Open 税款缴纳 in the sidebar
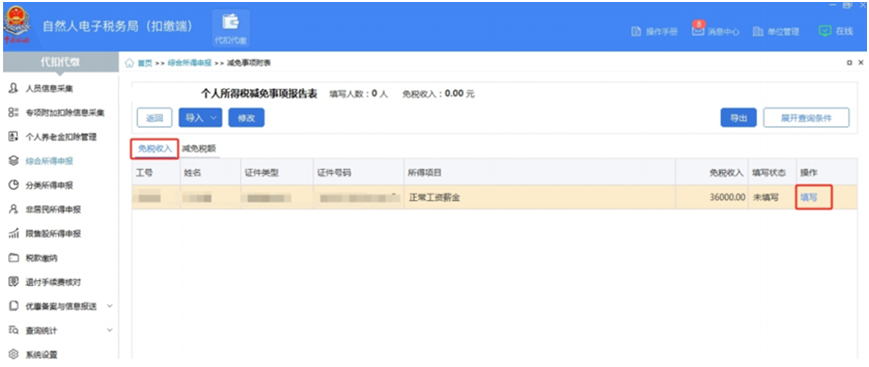Image resolution: width=869 pixels, height=367 pixels. pos(41,258)
